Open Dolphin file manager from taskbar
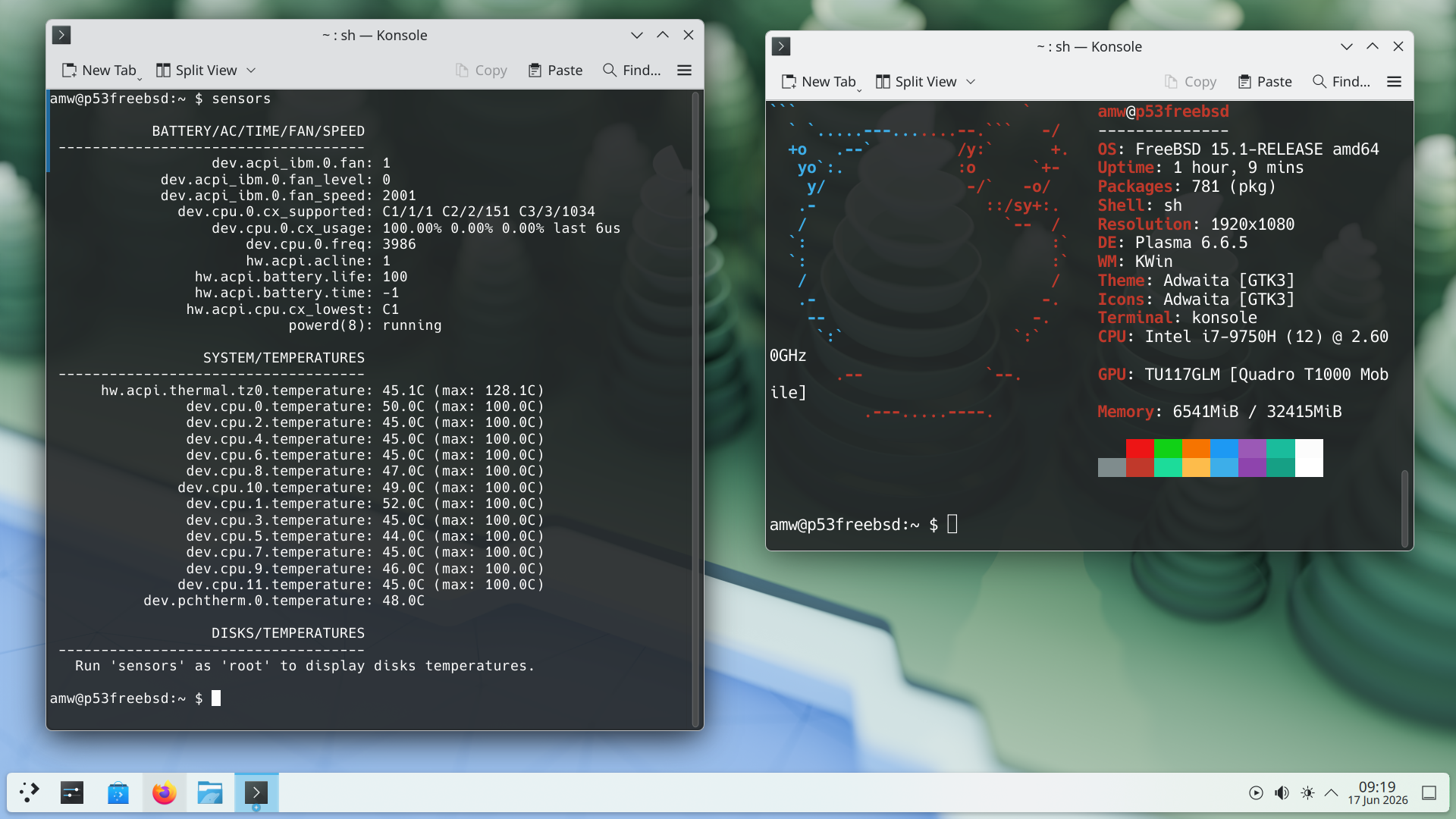This screenshot has width=1456, height=819. pos(210,792)
